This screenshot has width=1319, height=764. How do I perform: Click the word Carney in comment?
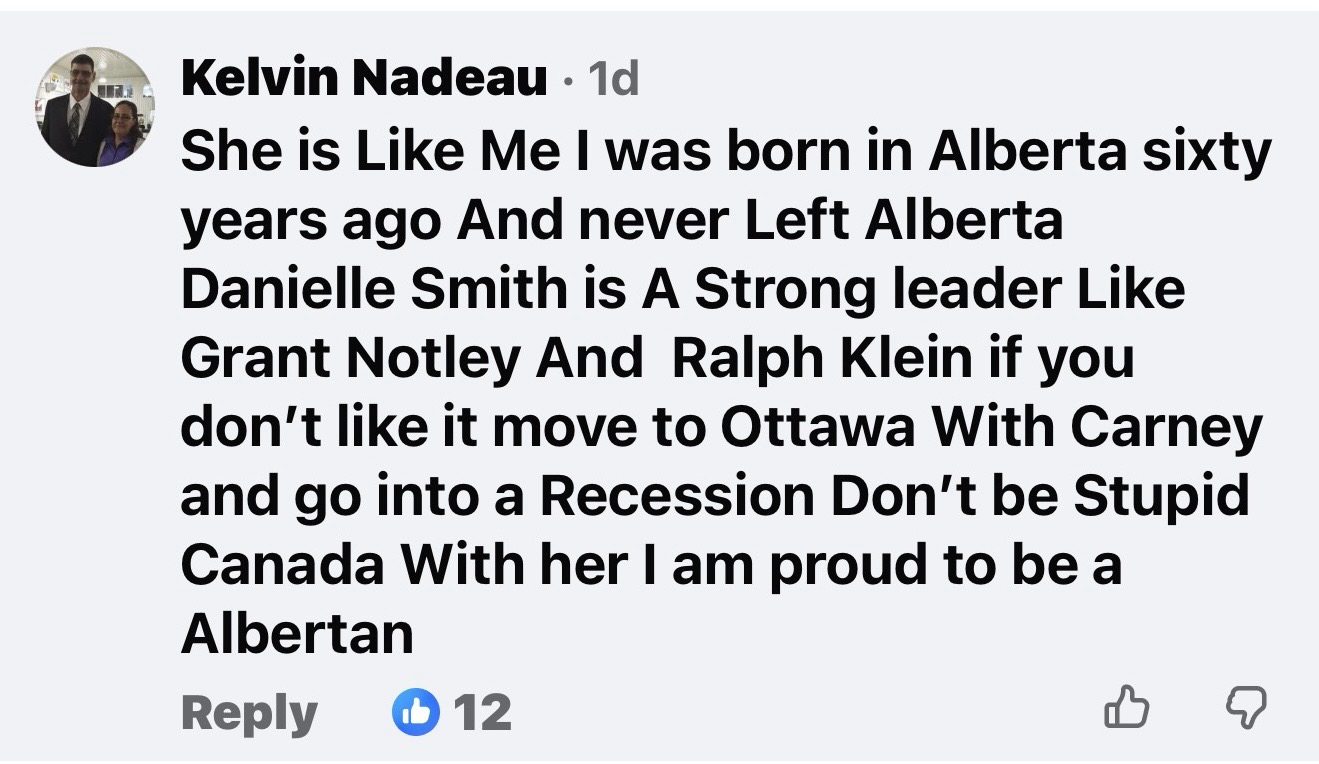coord(1166,428)
